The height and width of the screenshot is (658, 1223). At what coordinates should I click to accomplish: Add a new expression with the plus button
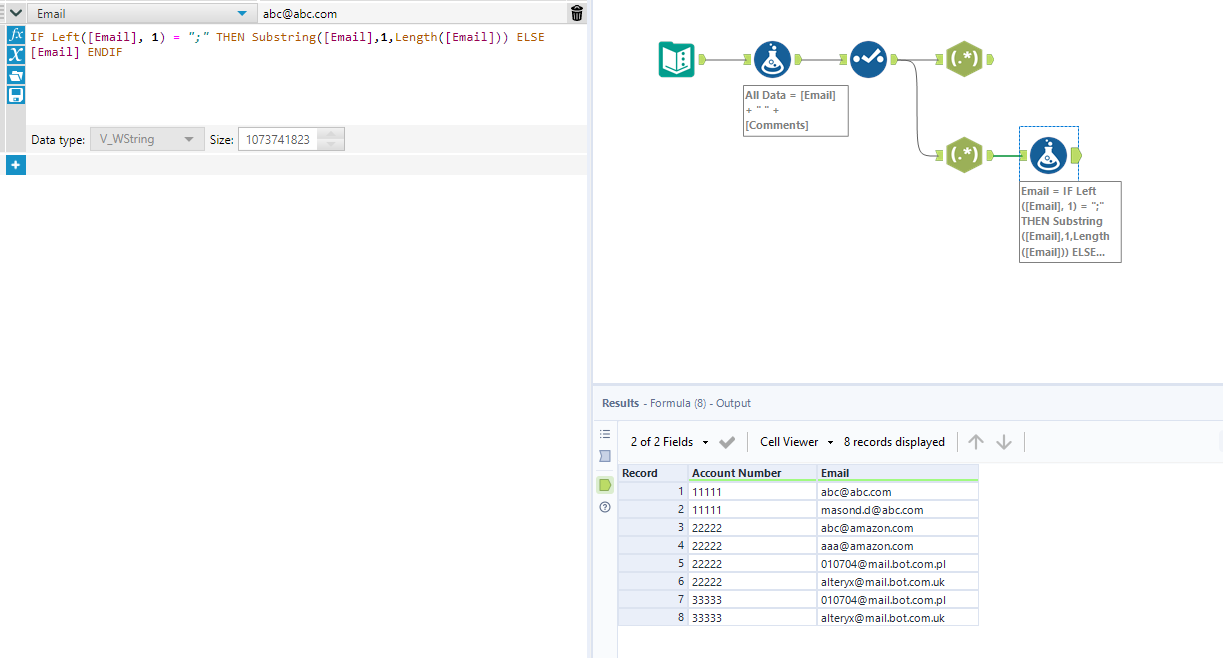(x=15, y=164)
